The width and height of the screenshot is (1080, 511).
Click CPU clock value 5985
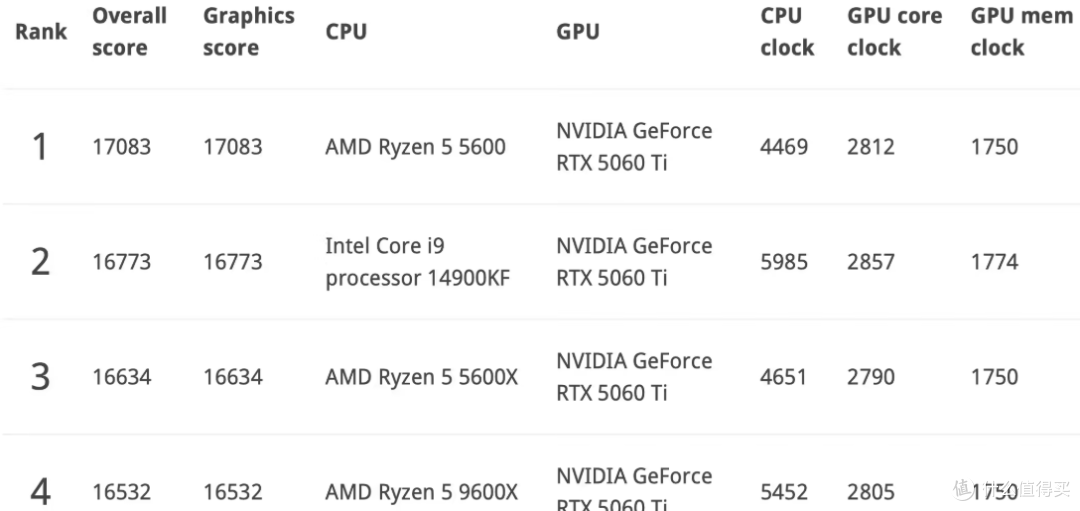784,262
